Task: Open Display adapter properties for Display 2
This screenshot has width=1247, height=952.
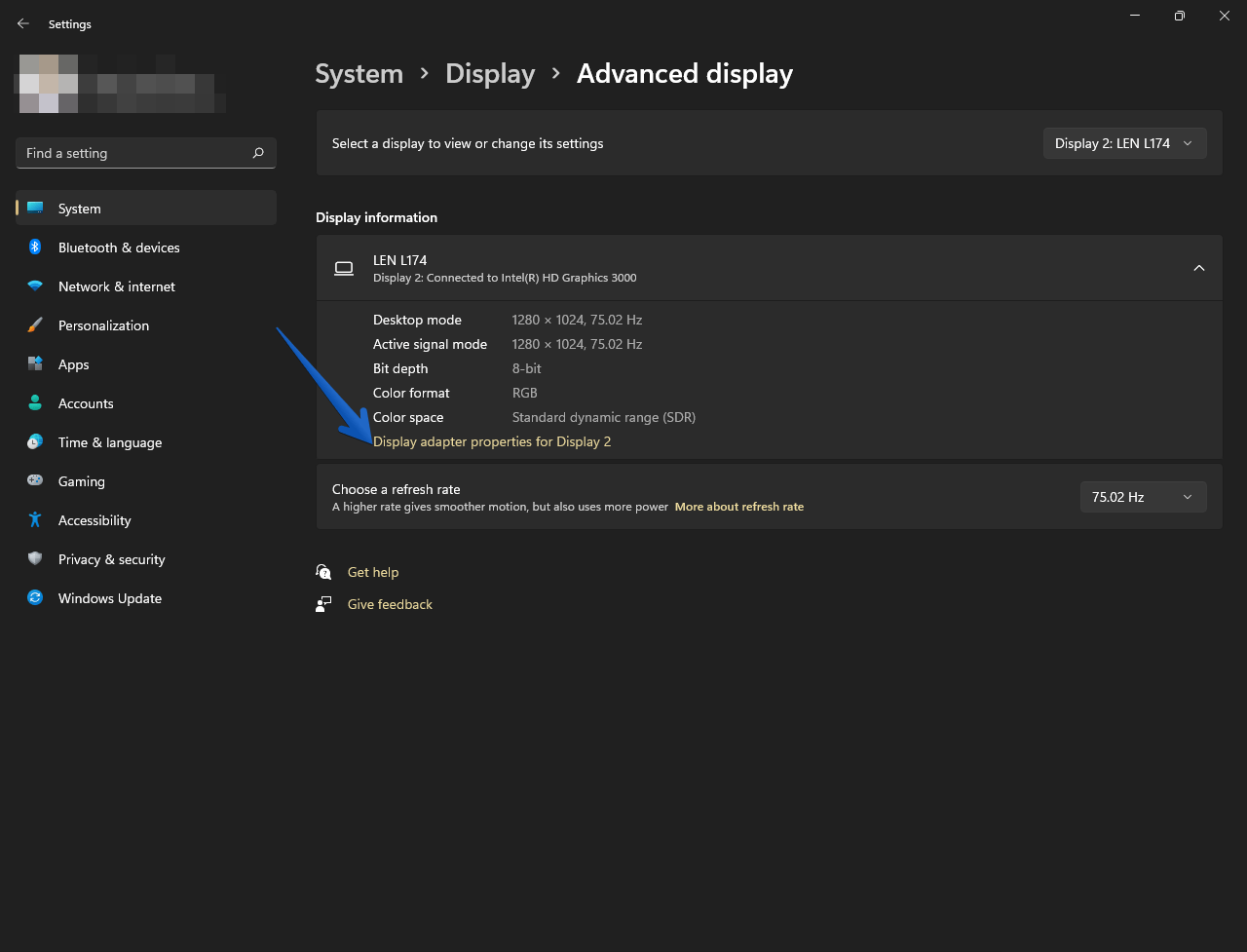Action: 492,441
